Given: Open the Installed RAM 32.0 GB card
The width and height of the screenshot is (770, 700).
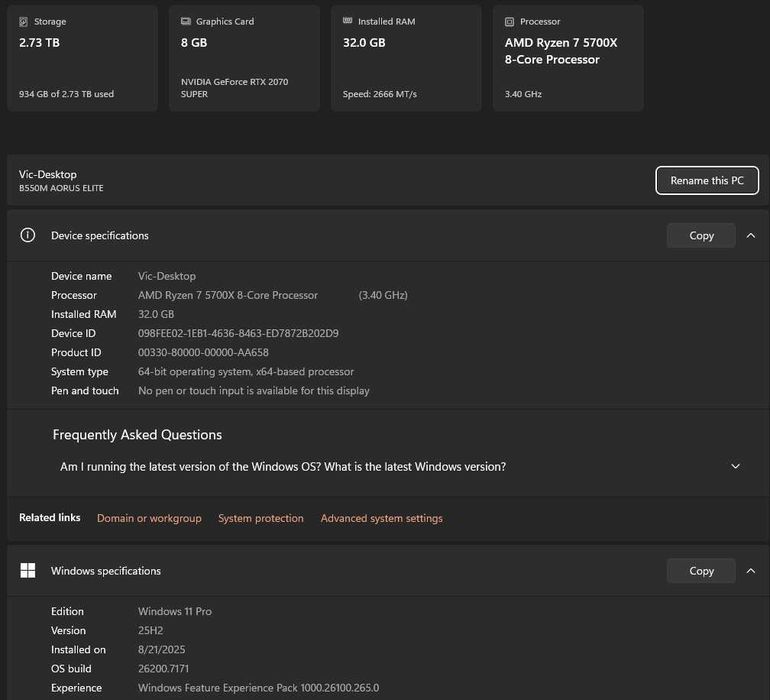Looking at the screenshot, I should click(406, 58).
